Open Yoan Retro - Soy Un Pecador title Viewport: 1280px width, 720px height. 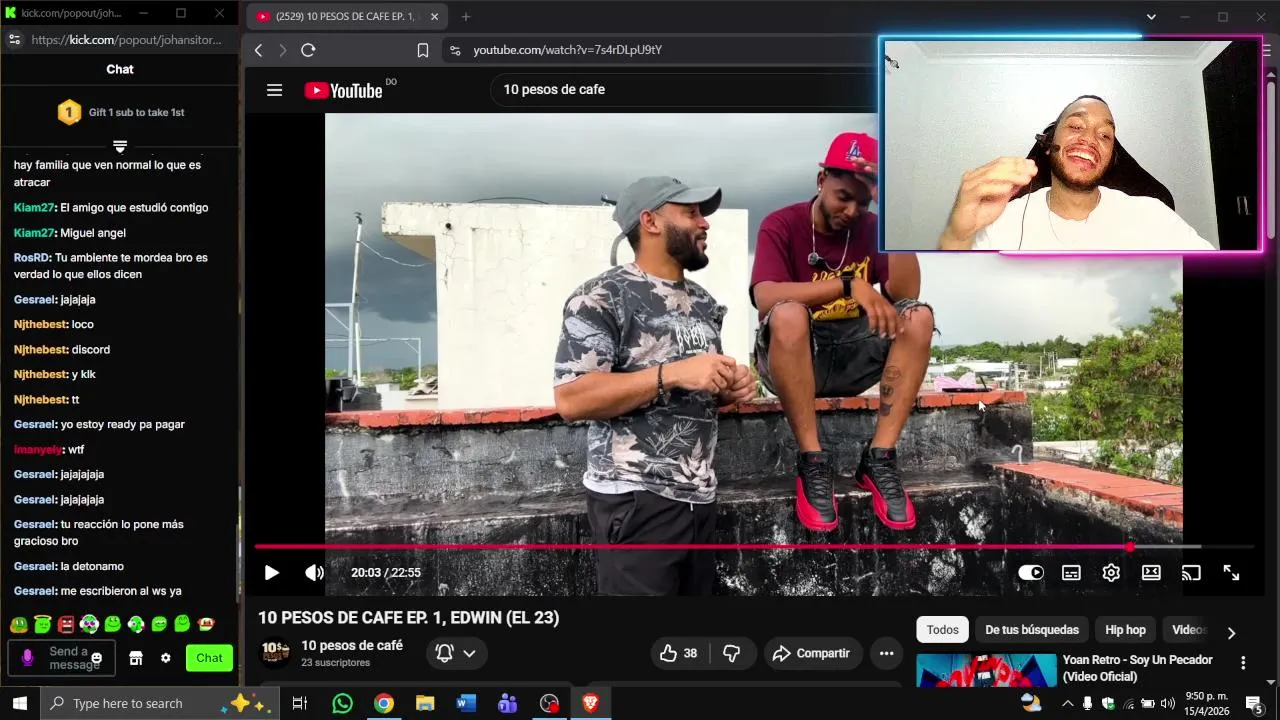(1138, 668)
